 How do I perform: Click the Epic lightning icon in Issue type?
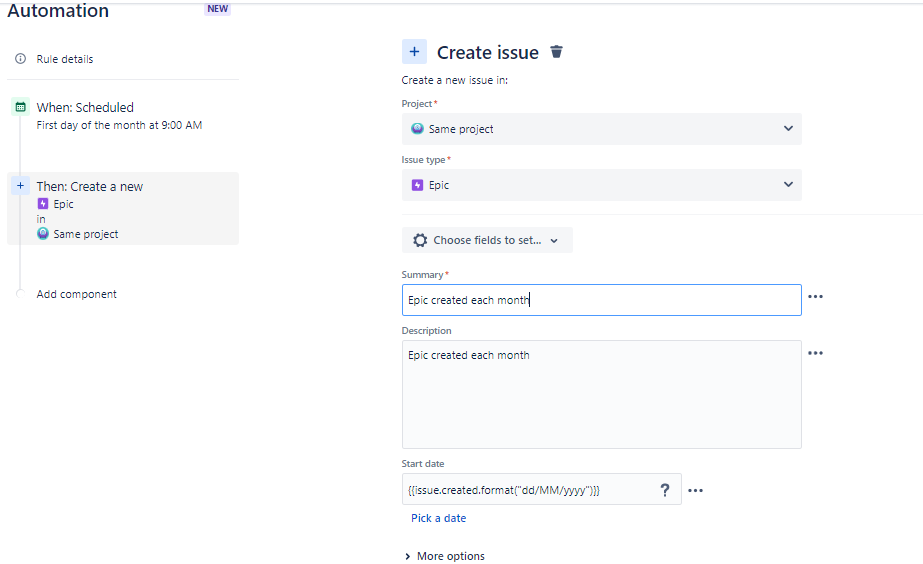point(417,185)
